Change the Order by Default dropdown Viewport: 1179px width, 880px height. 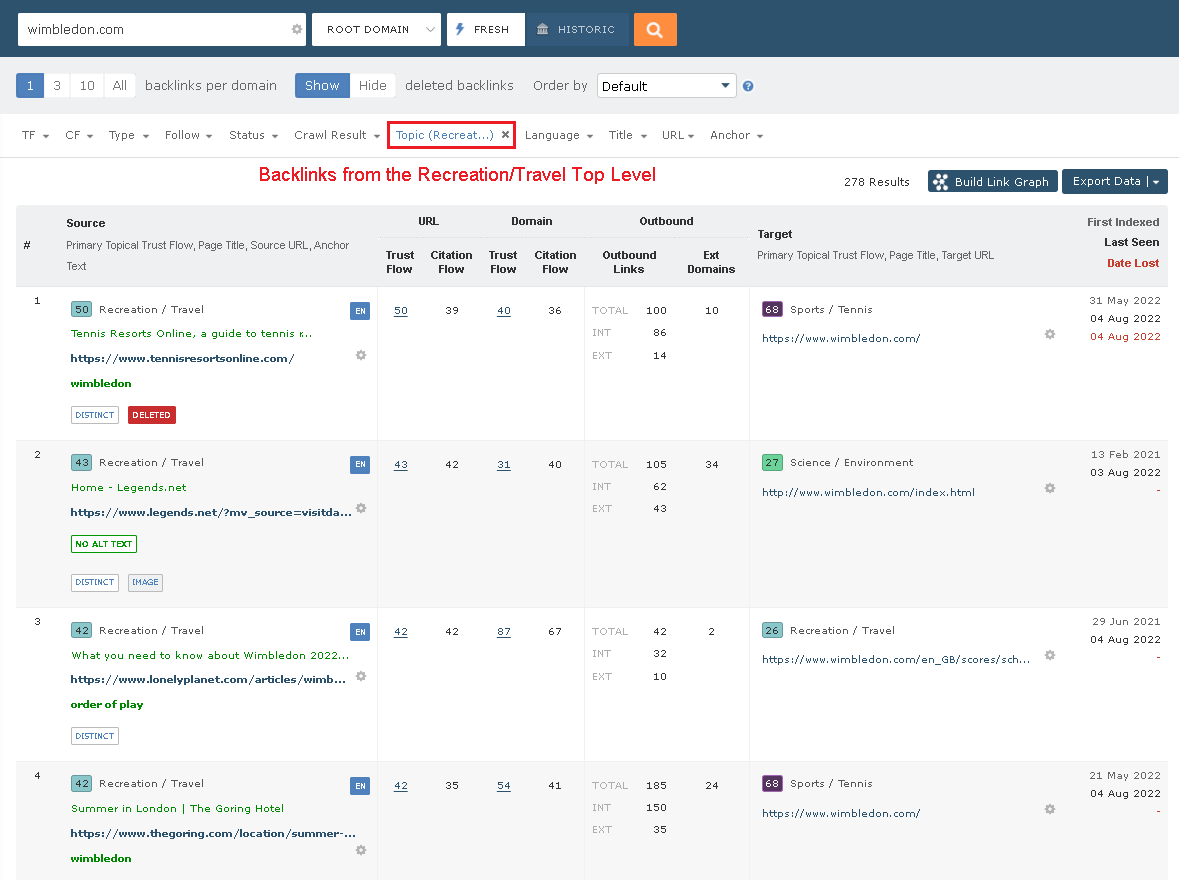coord(666,85)
